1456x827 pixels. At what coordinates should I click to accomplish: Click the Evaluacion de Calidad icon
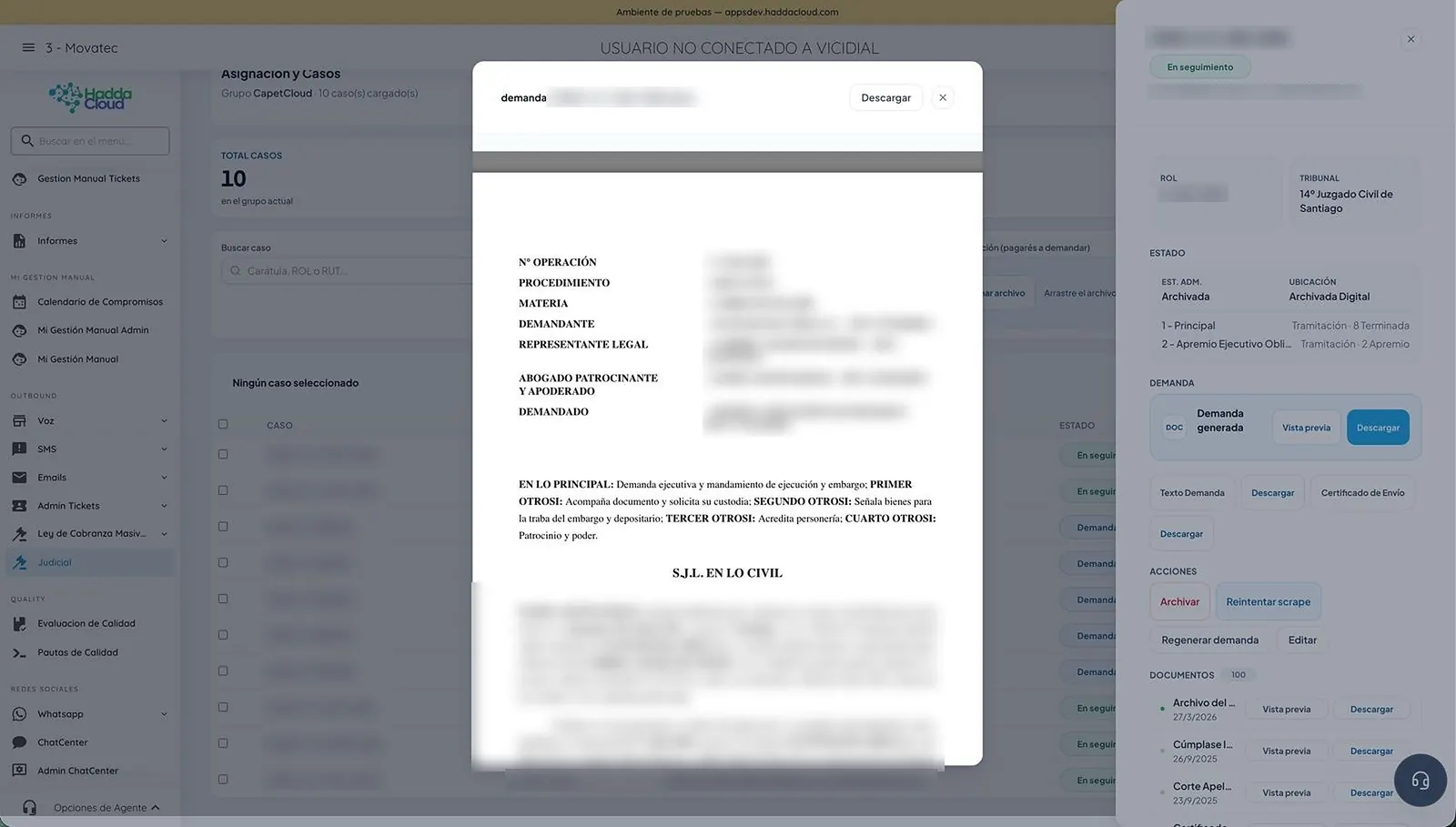click(19, 624)
